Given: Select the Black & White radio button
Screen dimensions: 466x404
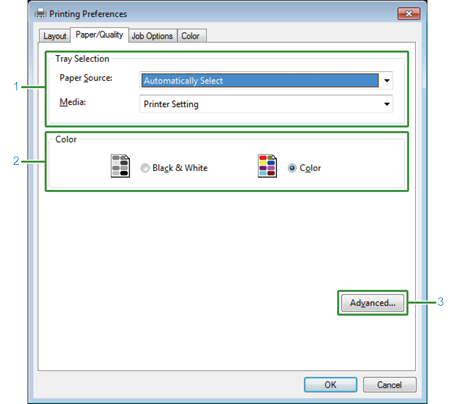Looking at the screenshot, I should point(145,168).
